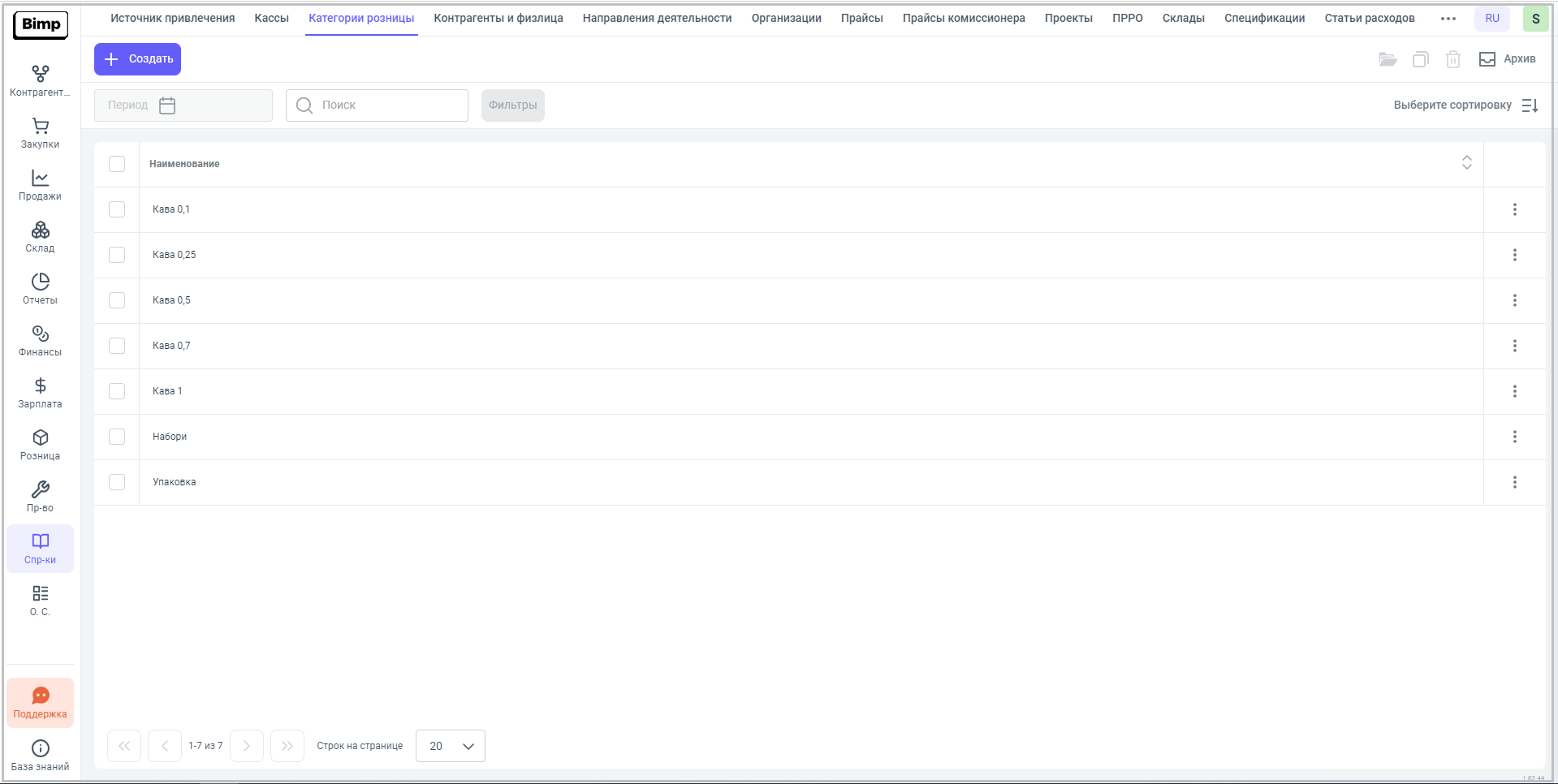The width and height of the screenshot is (1558, 784).
Task: Switch to the Склады tab
Action: point(1183,18)
